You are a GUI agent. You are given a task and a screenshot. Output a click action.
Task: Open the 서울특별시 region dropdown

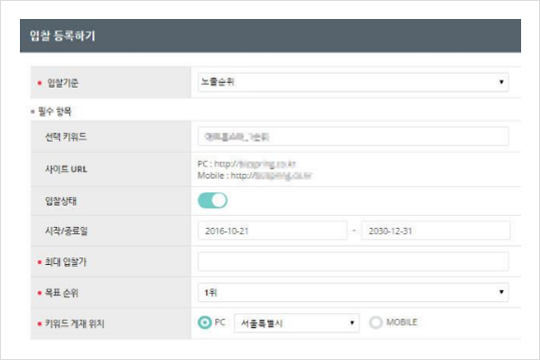tap(297, 323)
